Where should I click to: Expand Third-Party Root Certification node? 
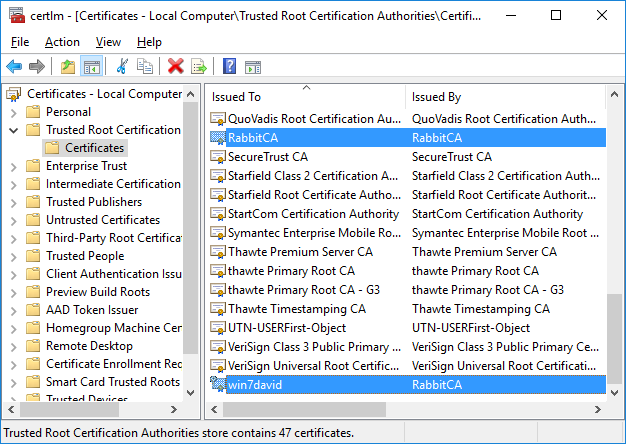[14, 239]
